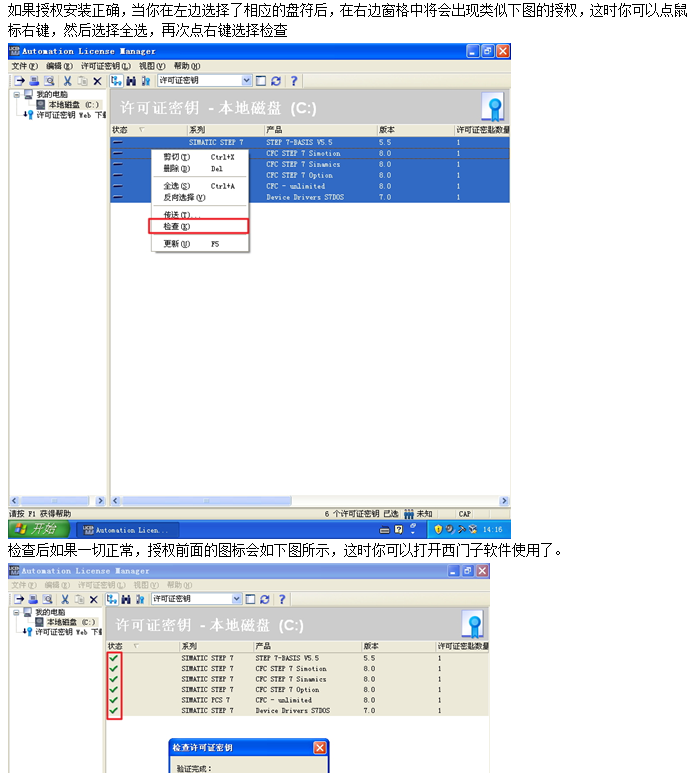
Task: Open the 许可证密钥(L) menu in the window with the context menu
Action: click(x=105, y=66)
